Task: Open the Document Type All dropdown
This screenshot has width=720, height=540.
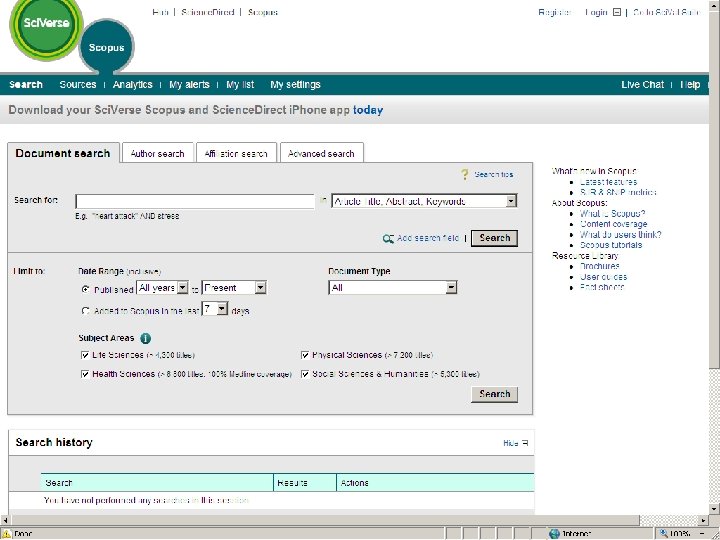Action: (x=393, y=288)
